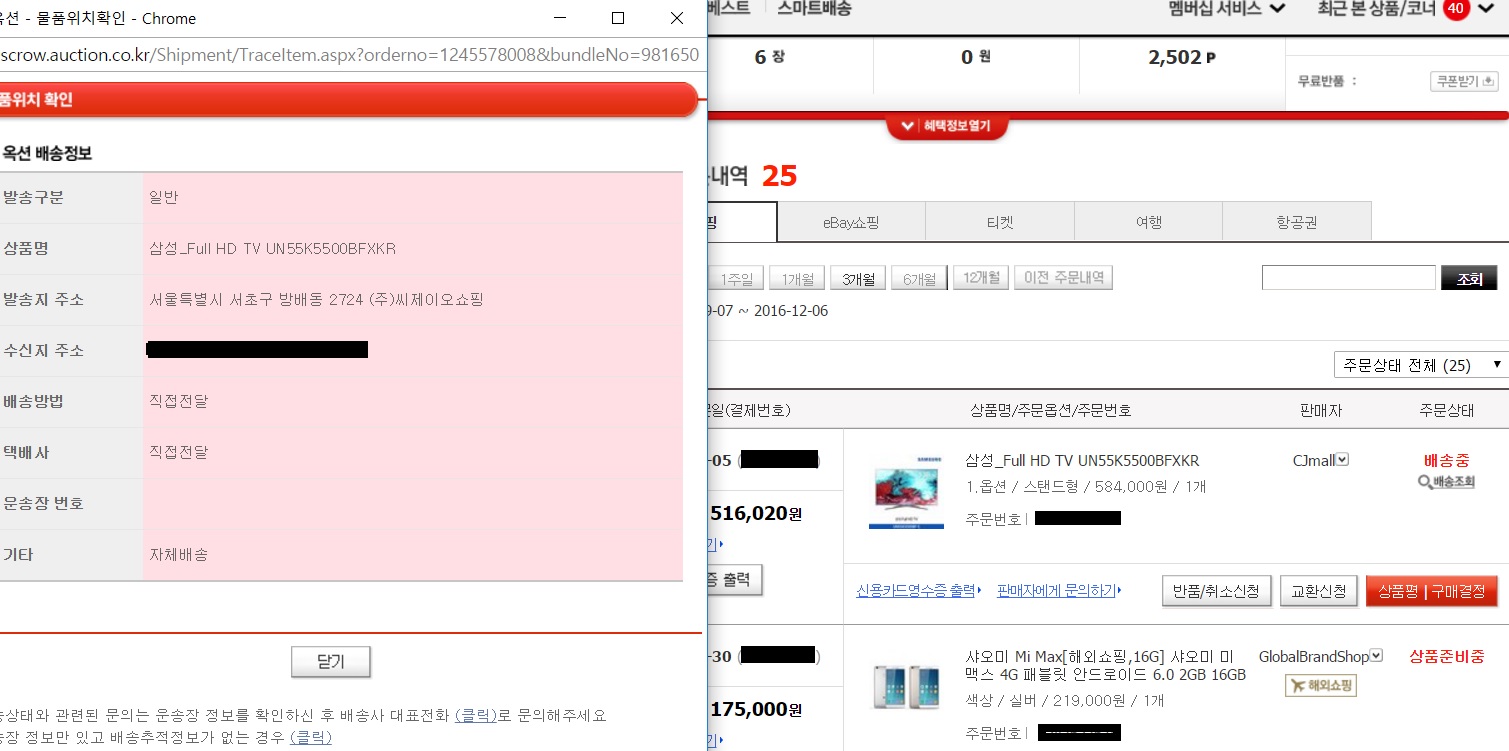Click the 판매자에게 문의하기 link
1509x751 pixels.
(x=1058, y=591)
